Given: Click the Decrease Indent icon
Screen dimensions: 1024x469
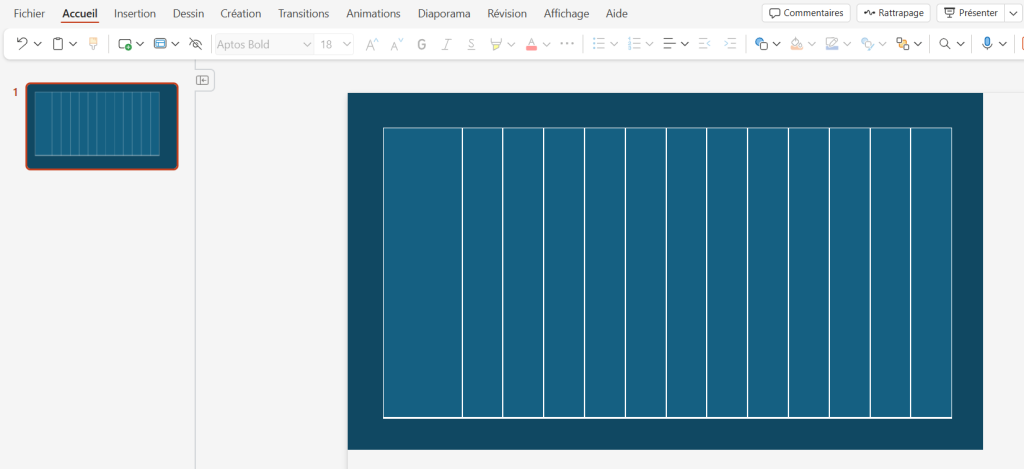Looking at the screenshot, I should pyautogui.click(x=704, y=44).
